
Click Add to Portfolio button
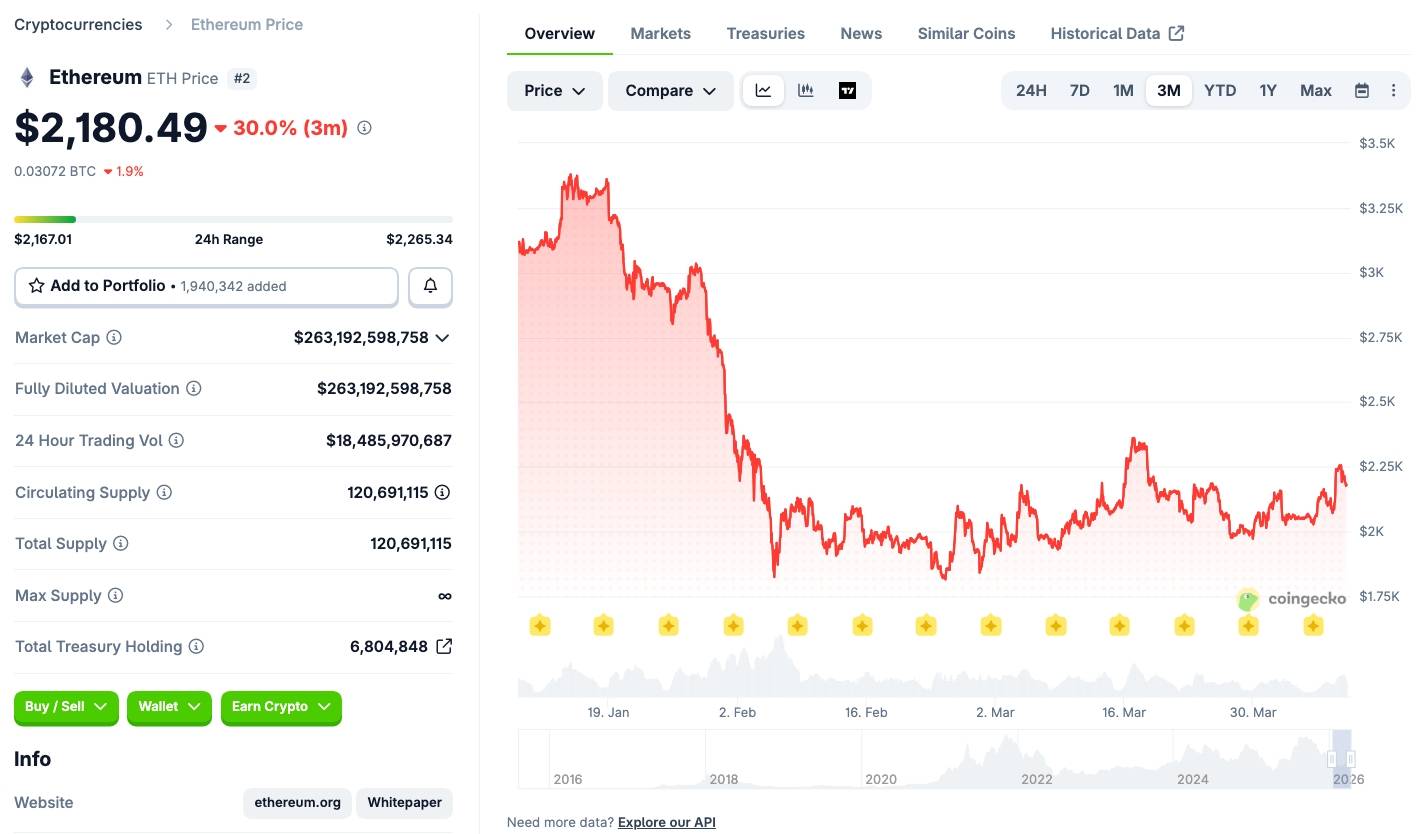pos(206,286)
